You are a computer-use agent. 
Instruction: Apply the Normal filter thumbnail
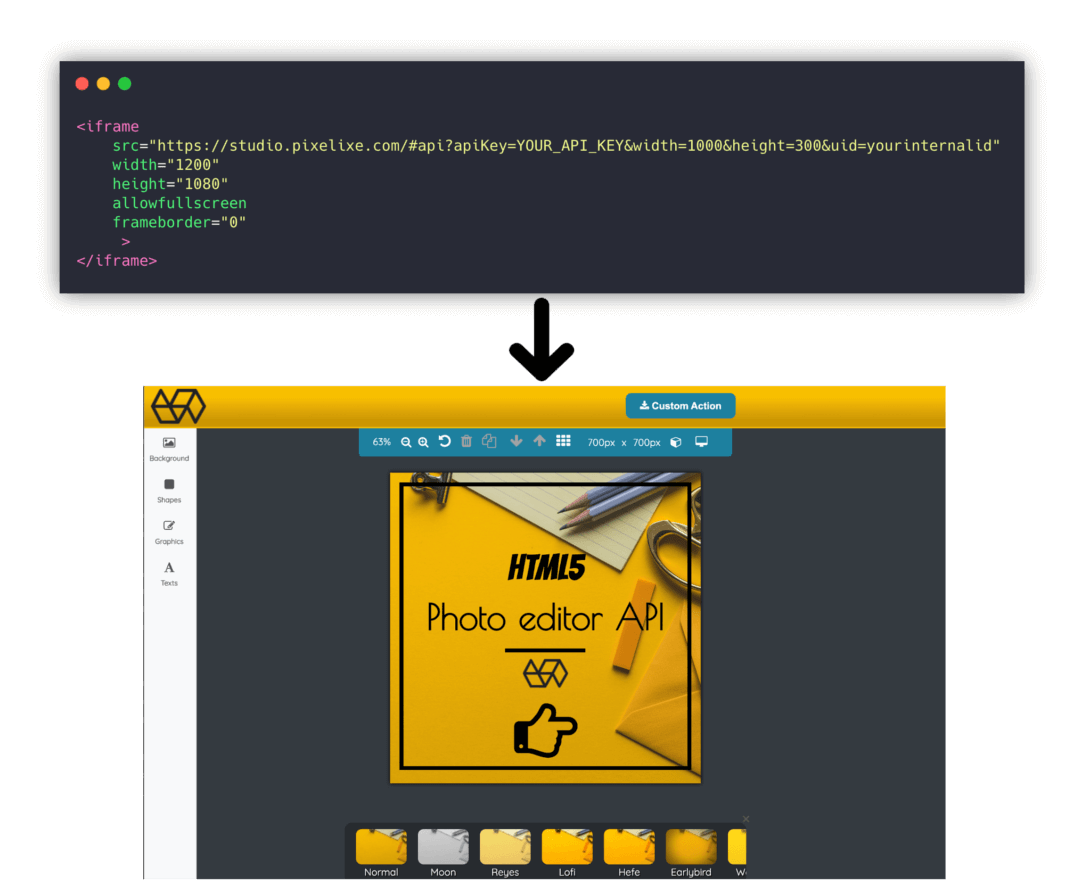point(381,845)
